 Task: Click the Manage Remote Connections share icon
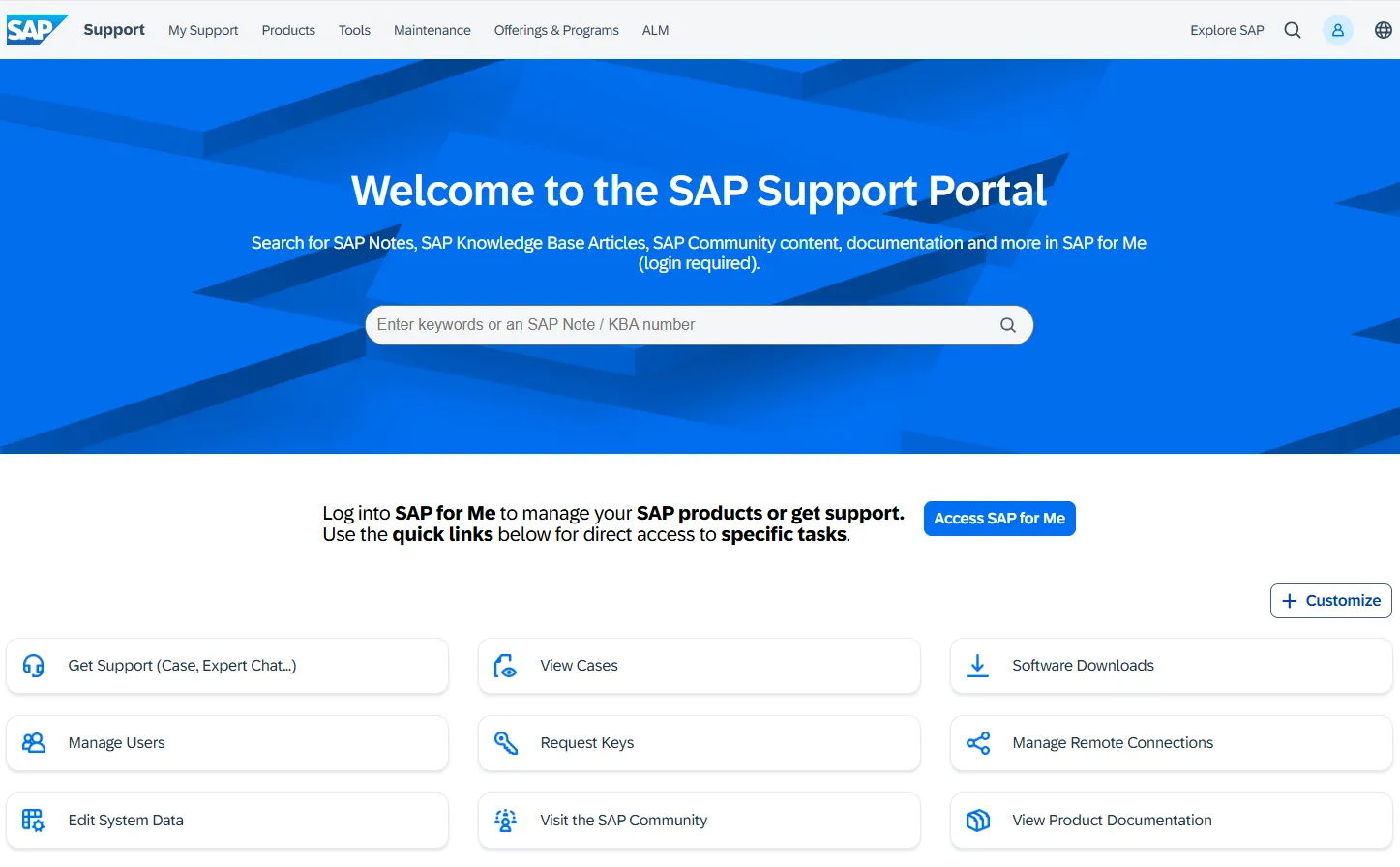point(977,743)
